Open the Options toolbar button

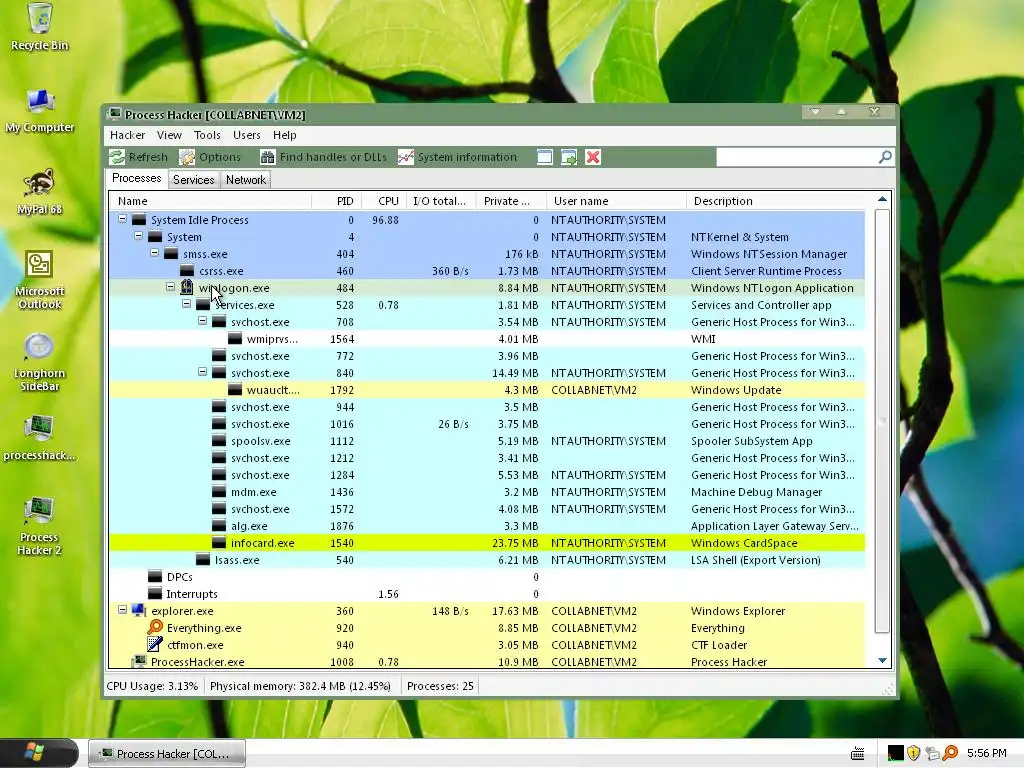[x=210, y=157]
